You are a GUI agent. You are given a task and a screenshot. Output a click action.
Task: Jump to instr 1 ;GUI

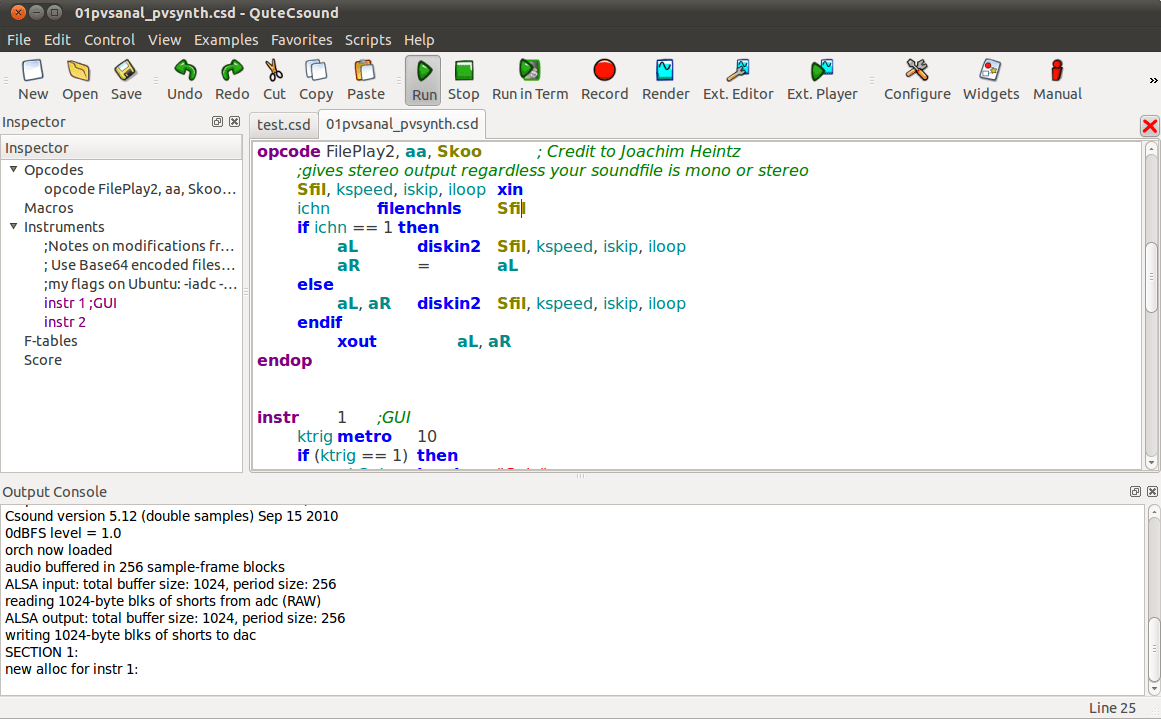[x=80, y=303]
